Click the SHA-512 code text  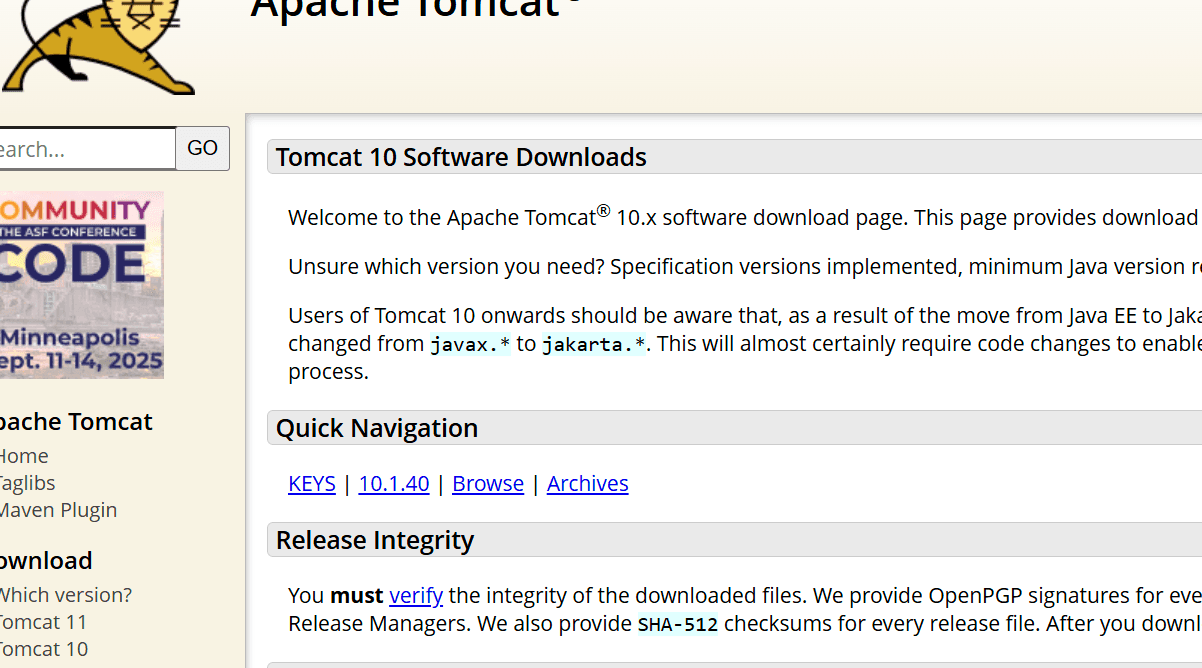point(678,625)
